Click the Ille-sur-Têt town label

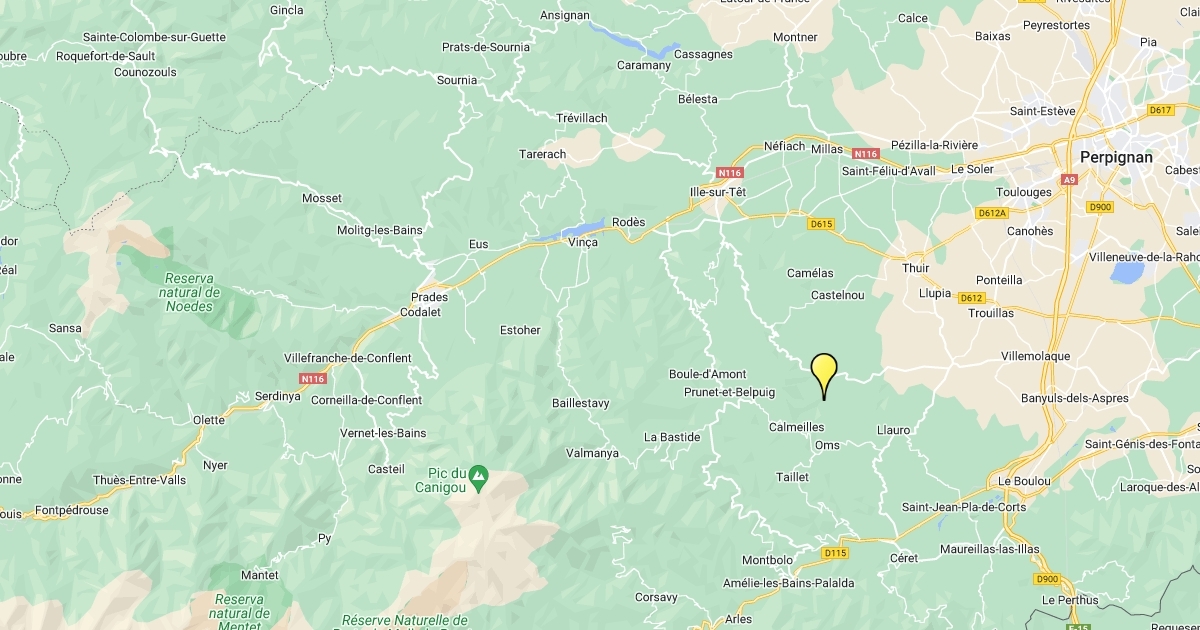click(x=711, y=192)
